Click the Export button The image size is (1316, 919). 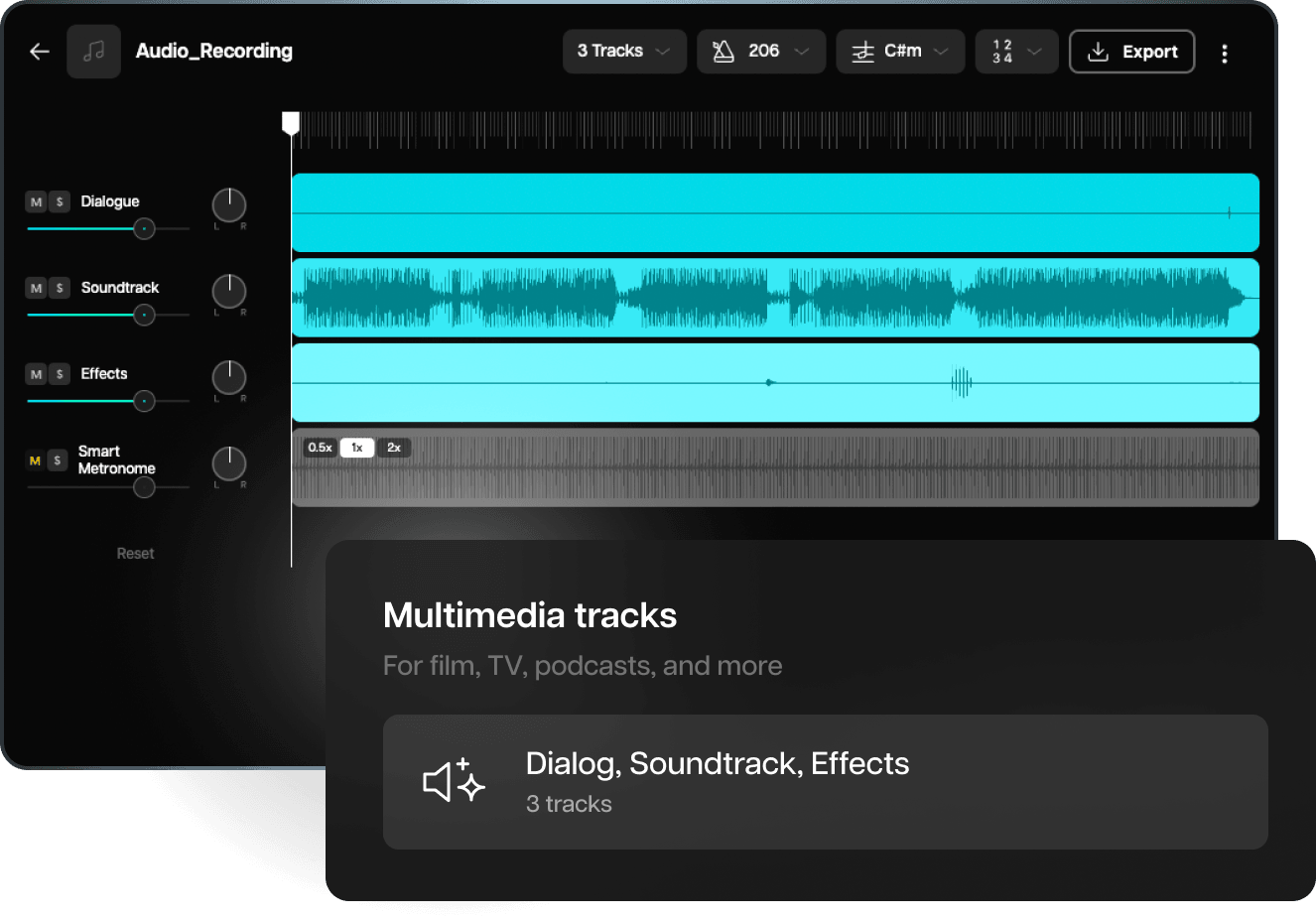[1131, 52]
